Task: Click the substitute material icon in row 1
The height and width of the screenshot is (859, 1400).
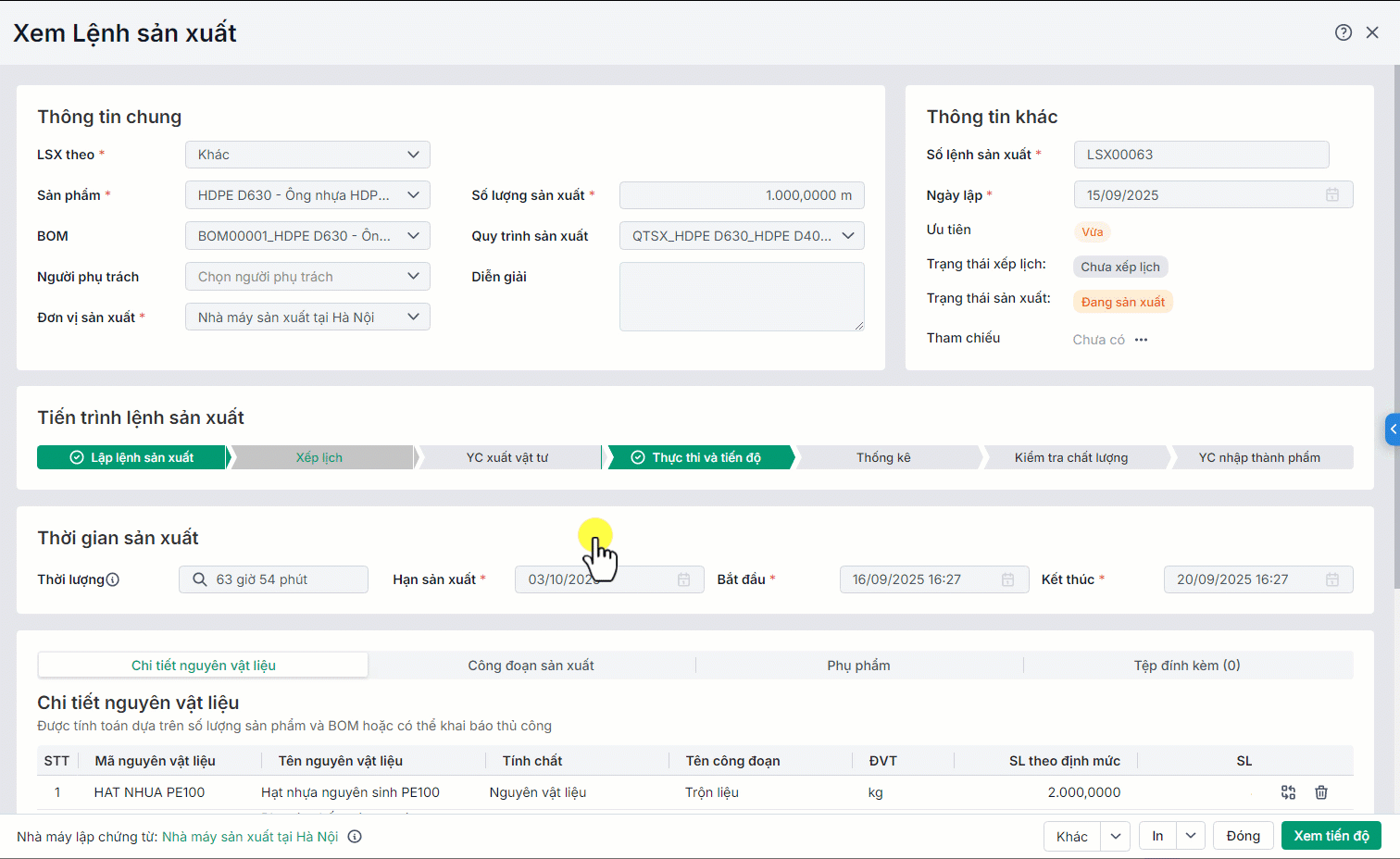Action: [x=1288, y=792]
